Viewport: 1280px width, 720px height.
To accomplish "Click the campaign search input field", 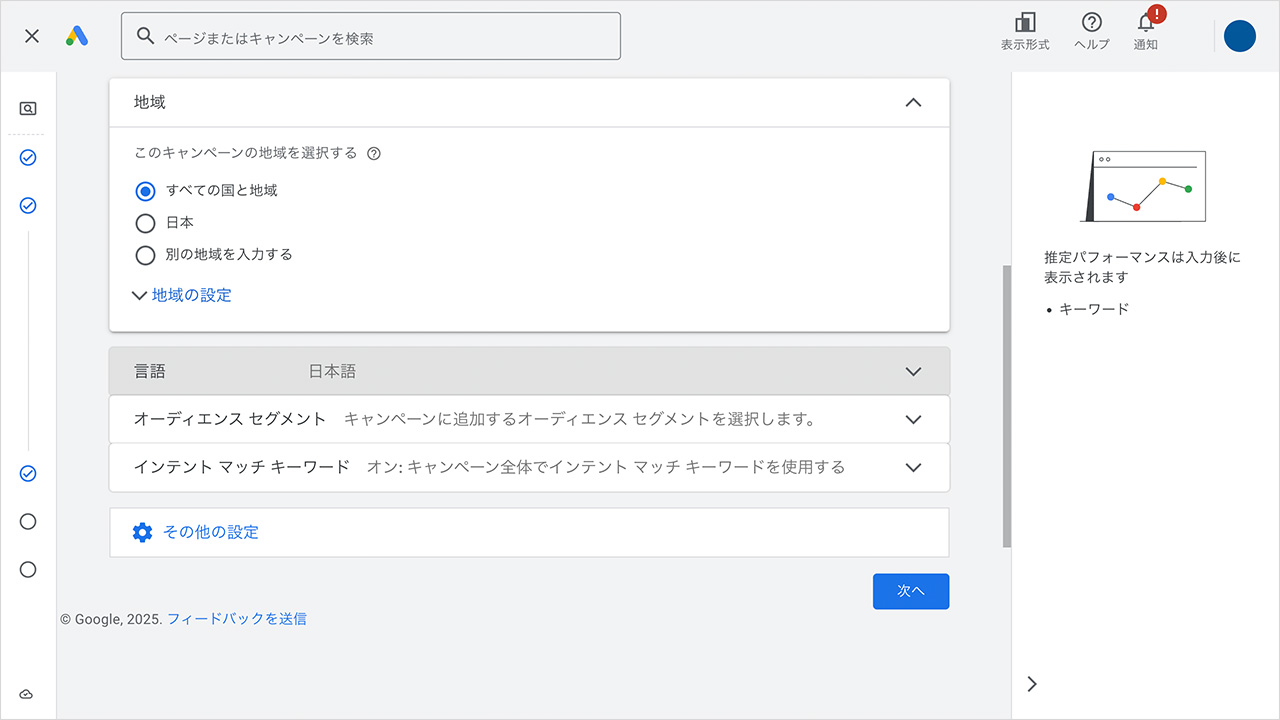I will tap(370, 35).
